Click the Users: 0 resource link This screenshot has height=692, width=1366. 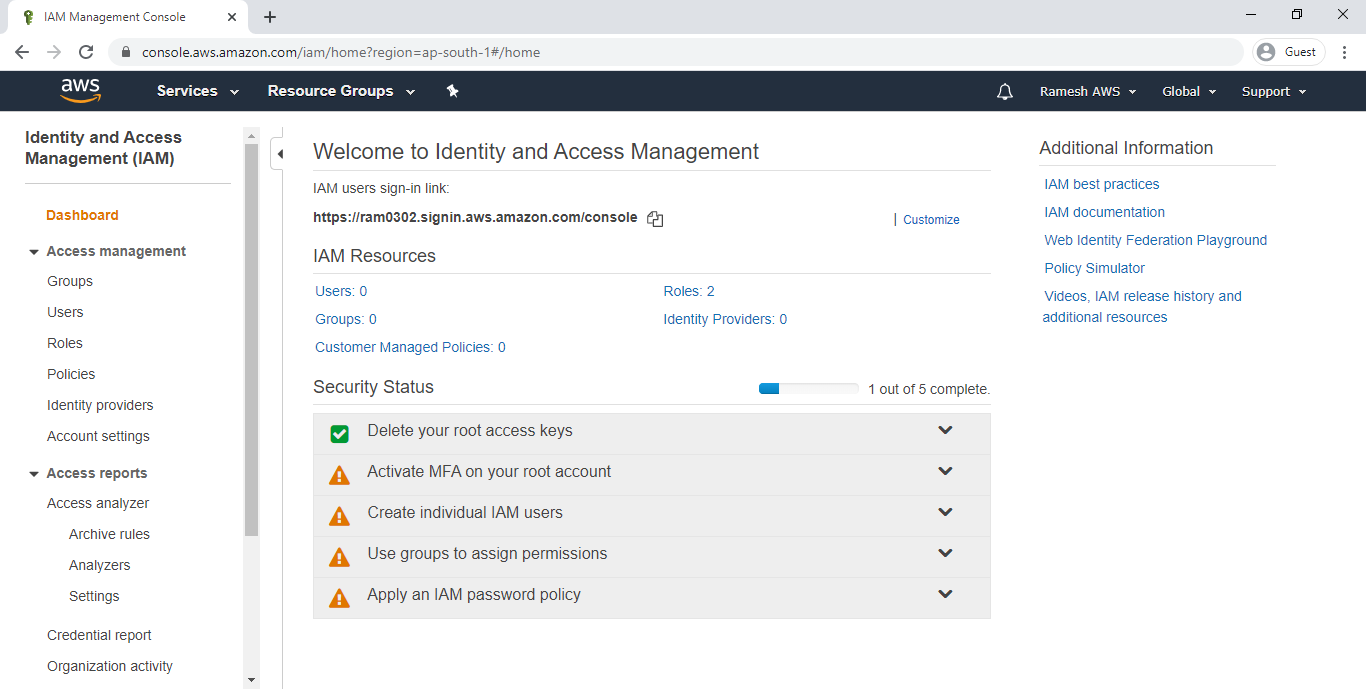[341, 291]
